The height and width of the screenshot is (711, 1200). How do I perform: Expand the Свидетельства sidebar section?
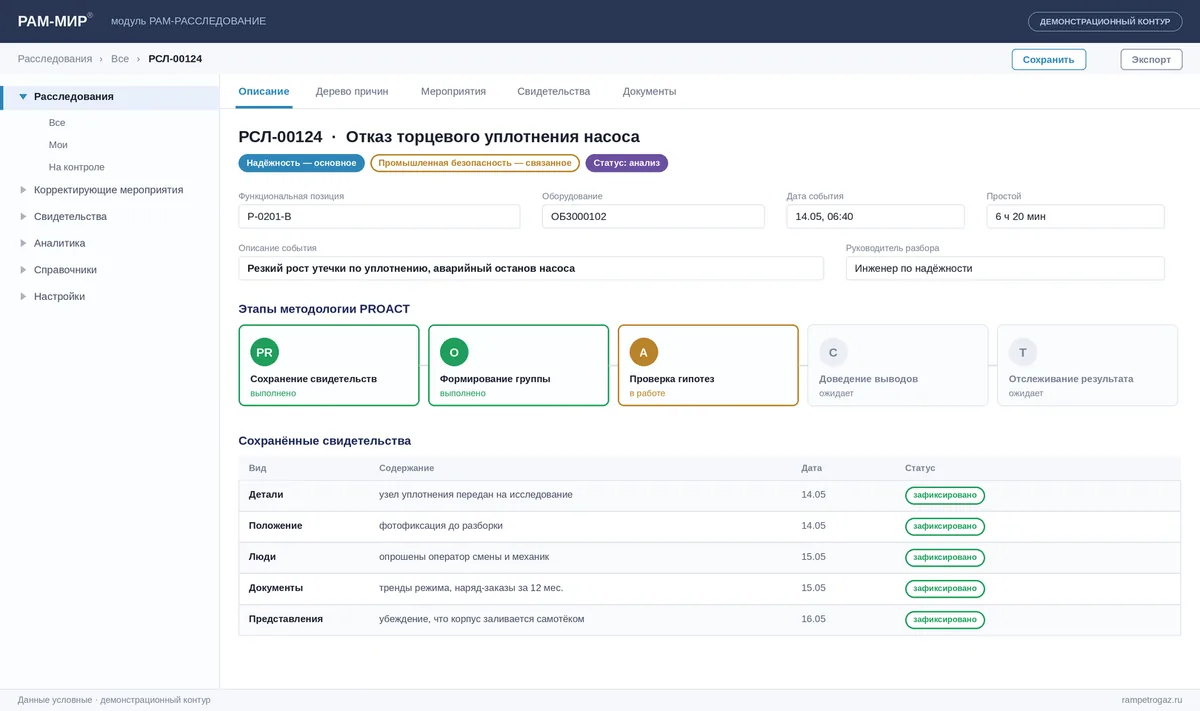click(x=23, y=216)
